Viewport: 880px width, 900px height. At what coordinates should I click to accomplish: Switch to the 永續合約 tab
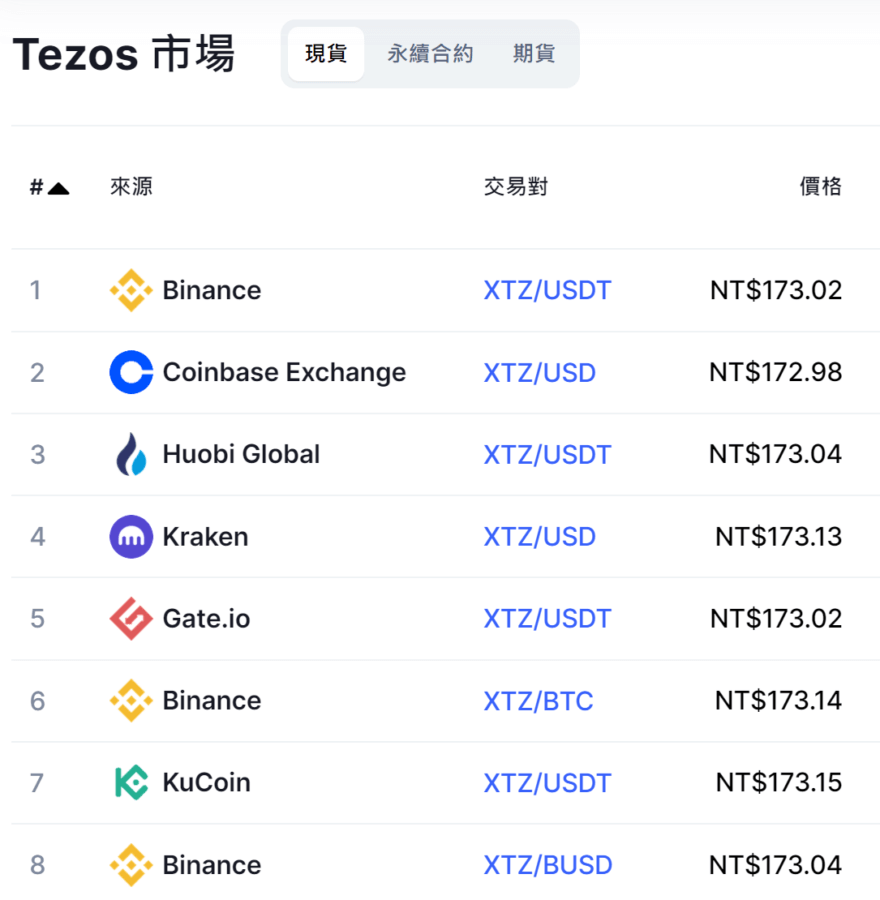[430, 54]
